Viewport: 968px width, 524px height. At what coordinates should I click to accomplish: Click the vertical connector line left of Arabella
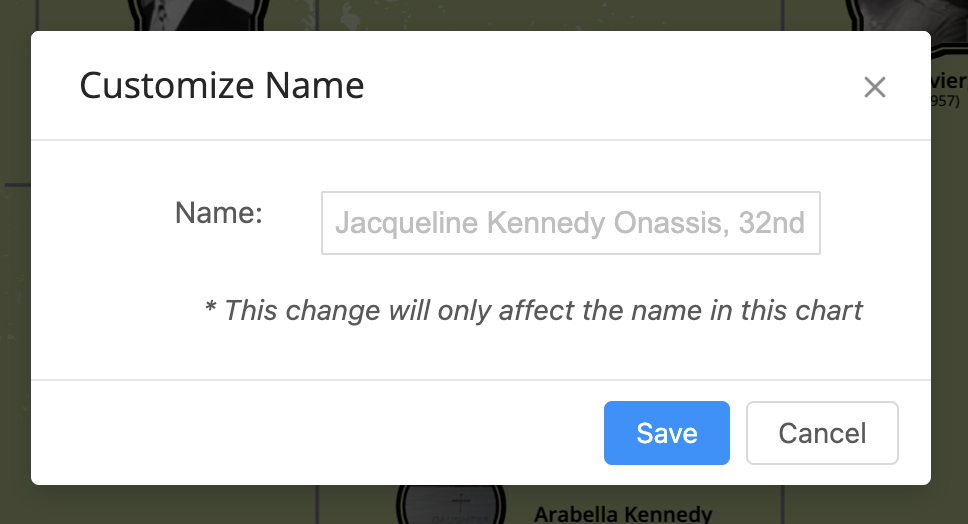[x=318, y=504]
